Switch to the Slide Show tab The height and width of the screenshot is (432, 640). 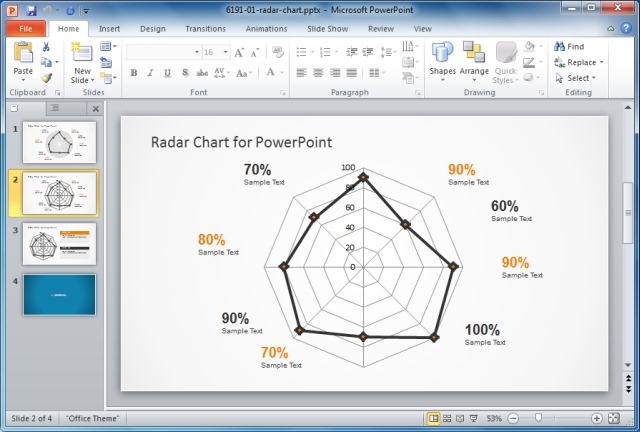[327, 29]
